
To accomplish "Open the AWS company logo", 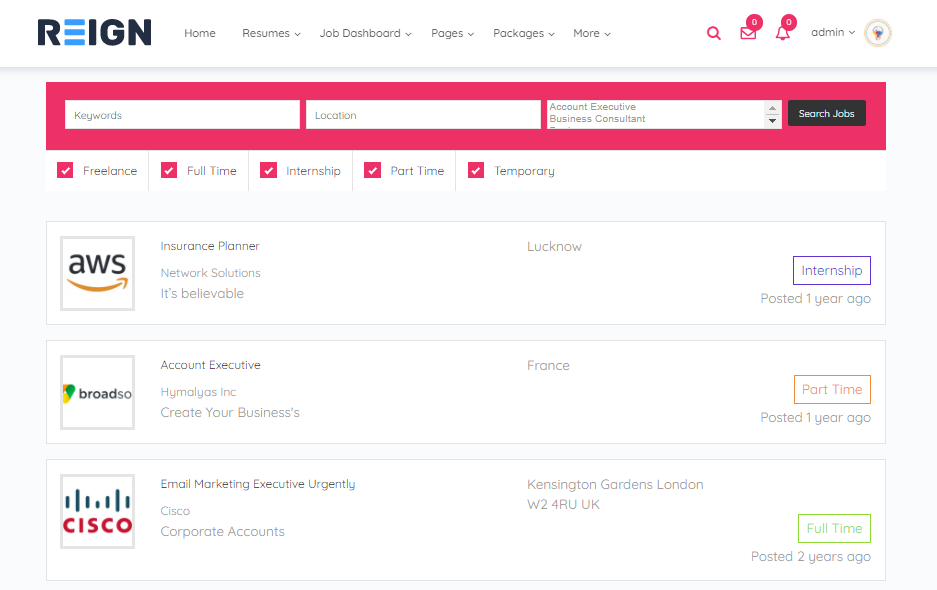I will [97, 273].
